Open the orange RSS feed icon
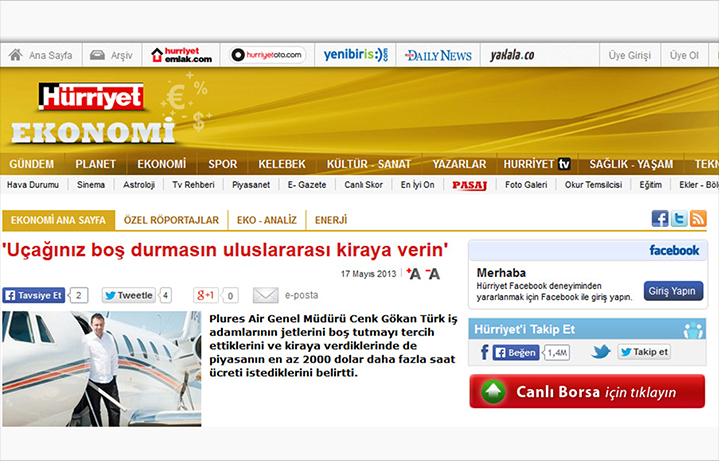719x461 pixels. tap(698, 219)
